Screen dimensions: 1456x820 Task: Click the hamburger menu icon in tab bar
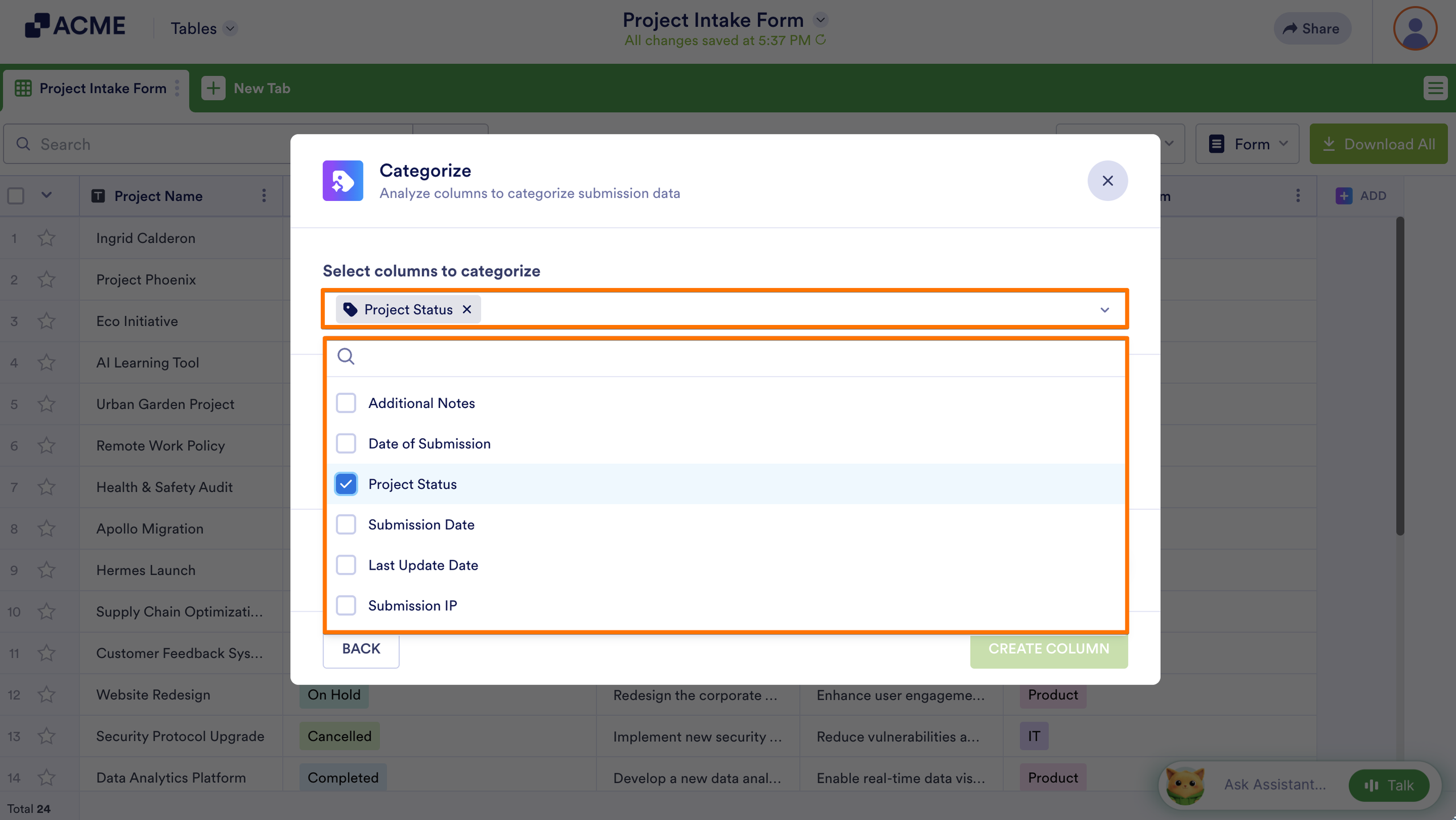click(x=1435, y=88)
